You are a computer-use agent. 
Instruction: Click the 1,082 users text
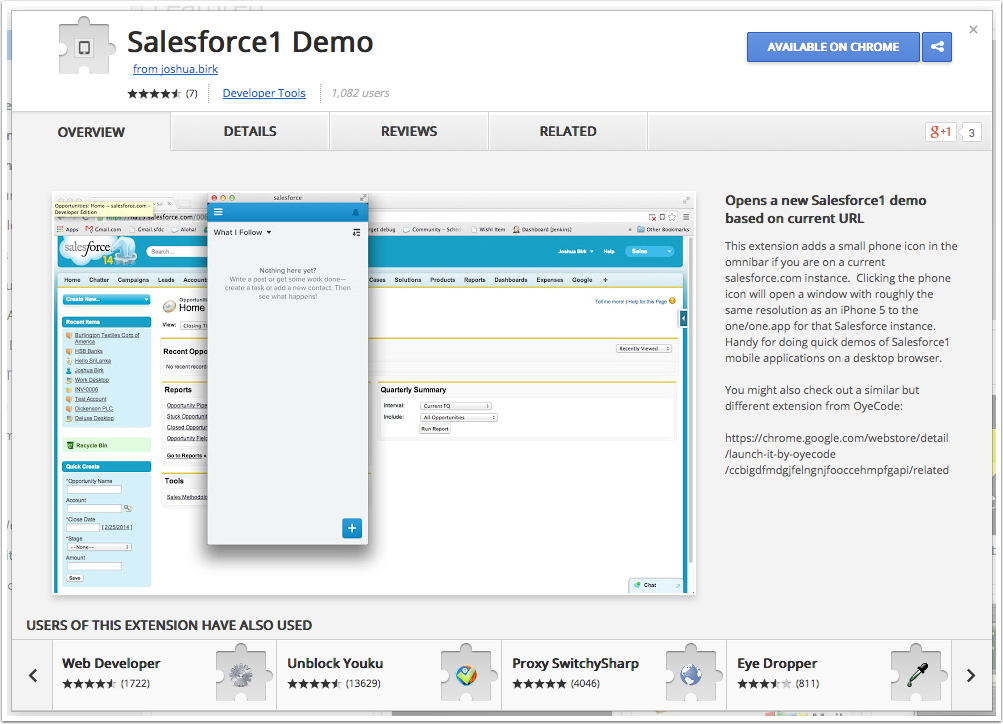click(x=360, y=93)
